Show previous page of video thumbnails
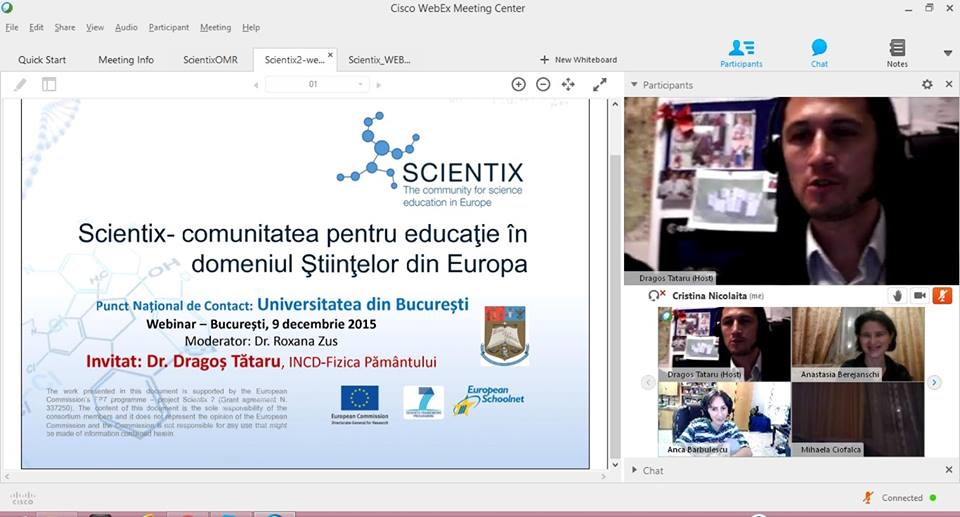 point(648,382)
